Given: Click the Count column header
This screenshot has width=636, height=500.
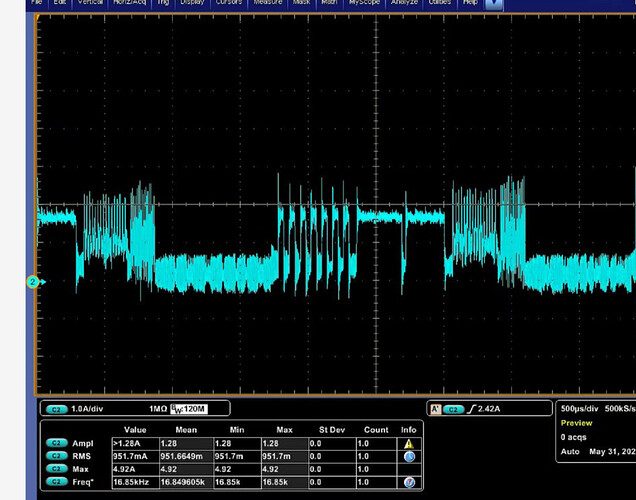Looking at the screenshot, I should pyautogui.click(x=376, y=430).
